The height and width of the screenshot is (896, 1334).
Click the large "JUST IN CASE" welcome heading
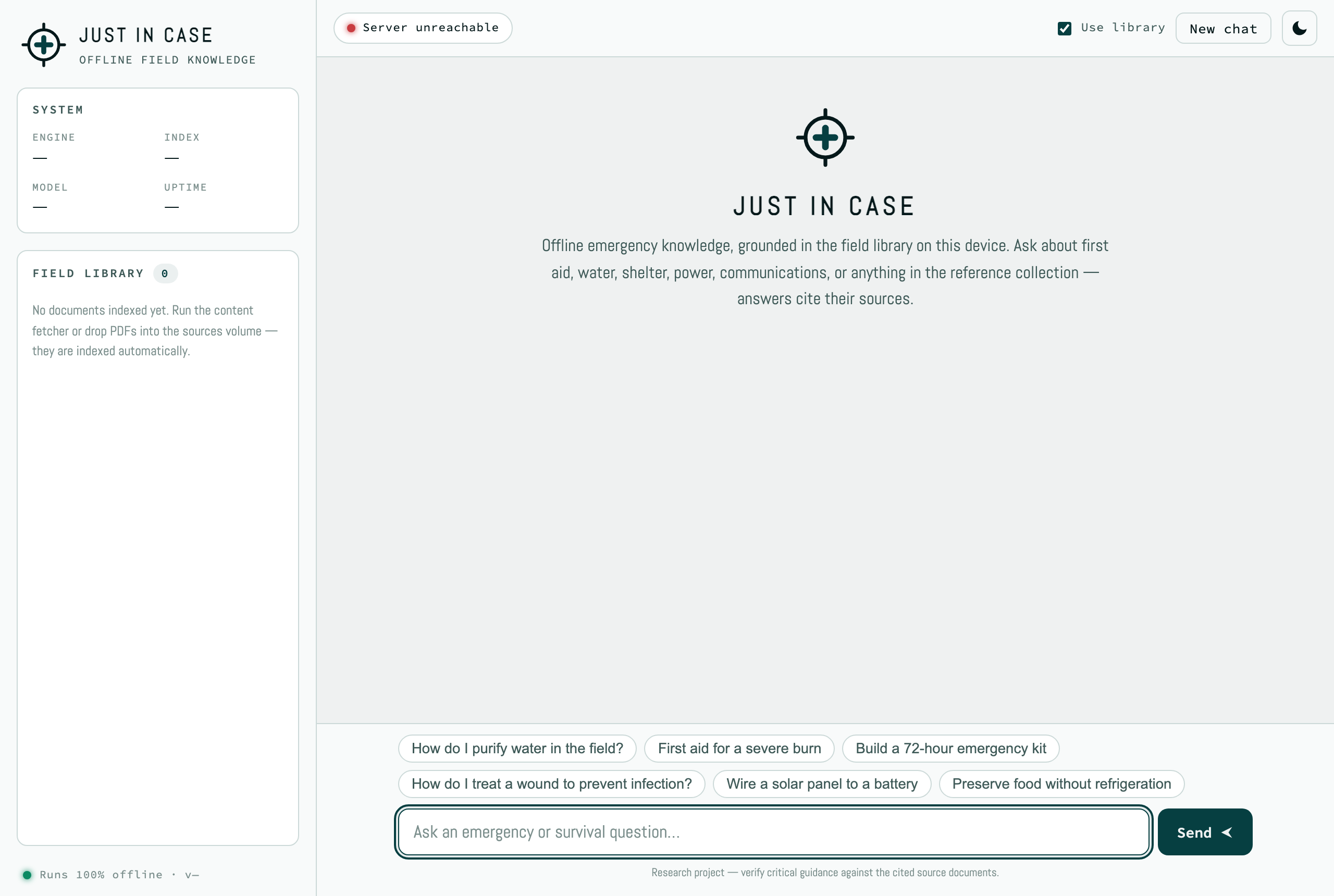pos(824,206)
